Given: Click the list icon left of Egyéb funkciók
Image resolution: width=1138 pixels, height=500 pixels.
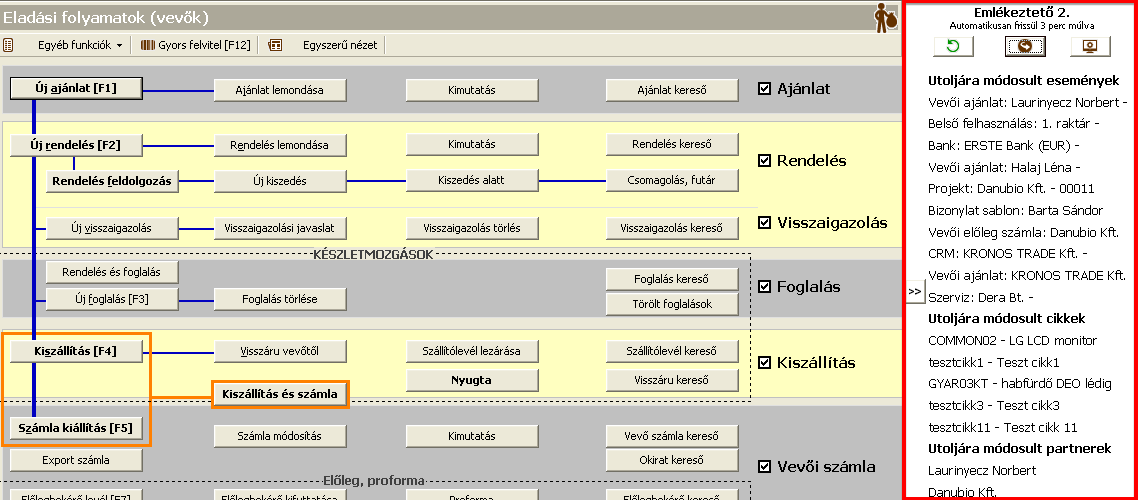Looking at the screenshot, I should 9,45.
